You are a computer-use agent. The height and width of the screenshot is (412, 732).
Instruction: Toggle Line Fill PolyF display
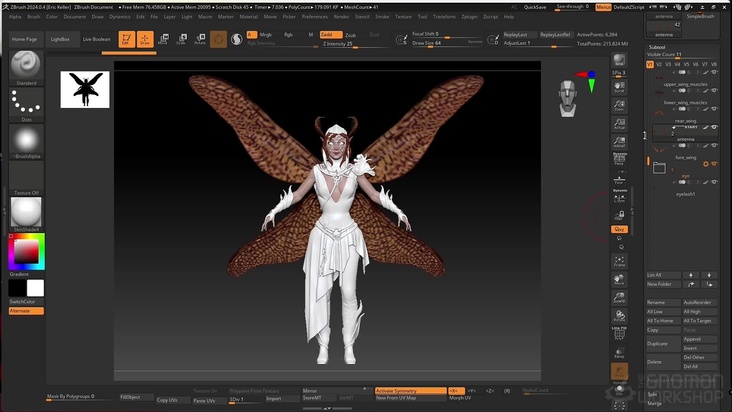tap(619, 333)
